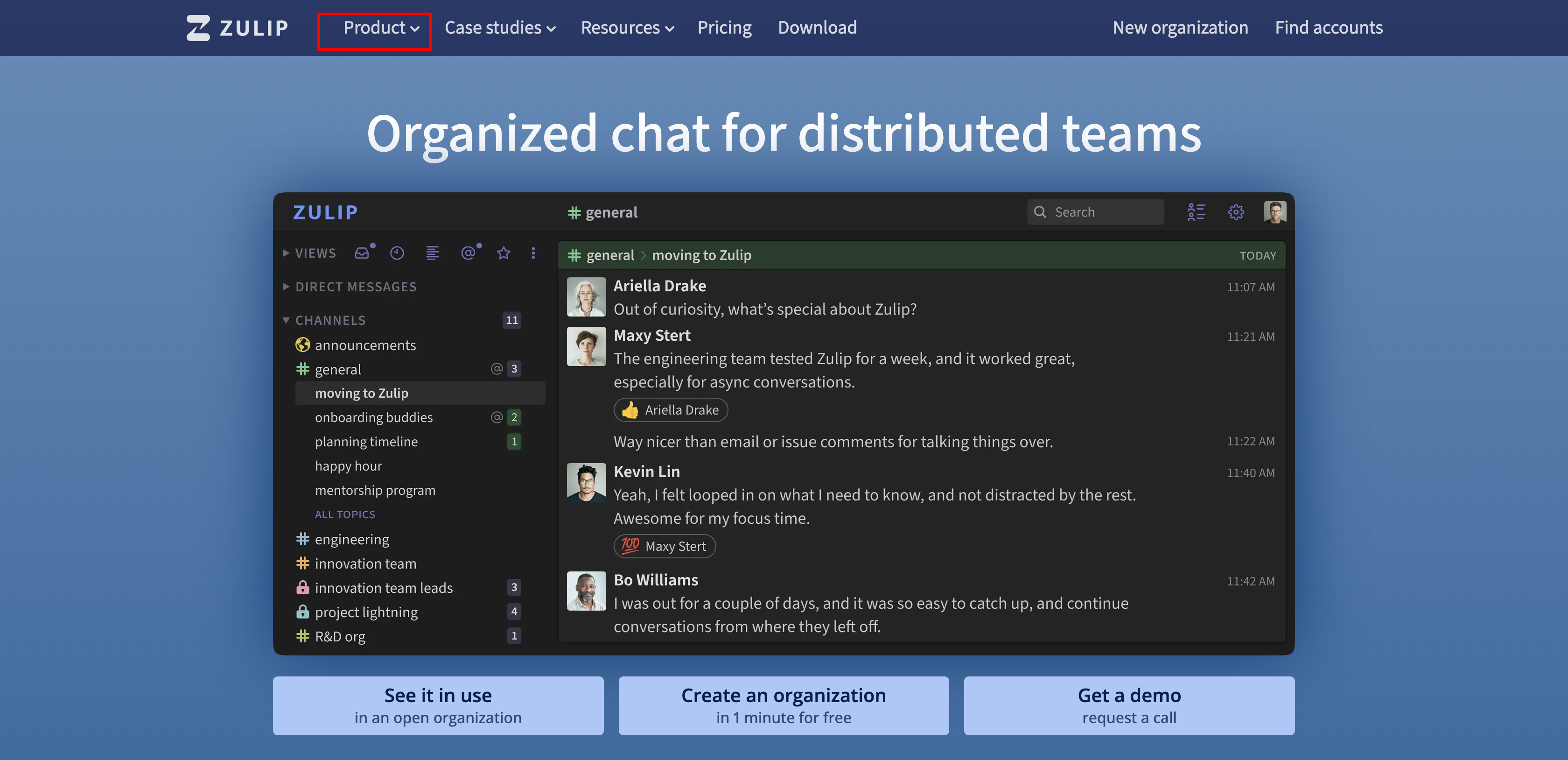Click the three-dot views menu icon

tap(533, 253)
